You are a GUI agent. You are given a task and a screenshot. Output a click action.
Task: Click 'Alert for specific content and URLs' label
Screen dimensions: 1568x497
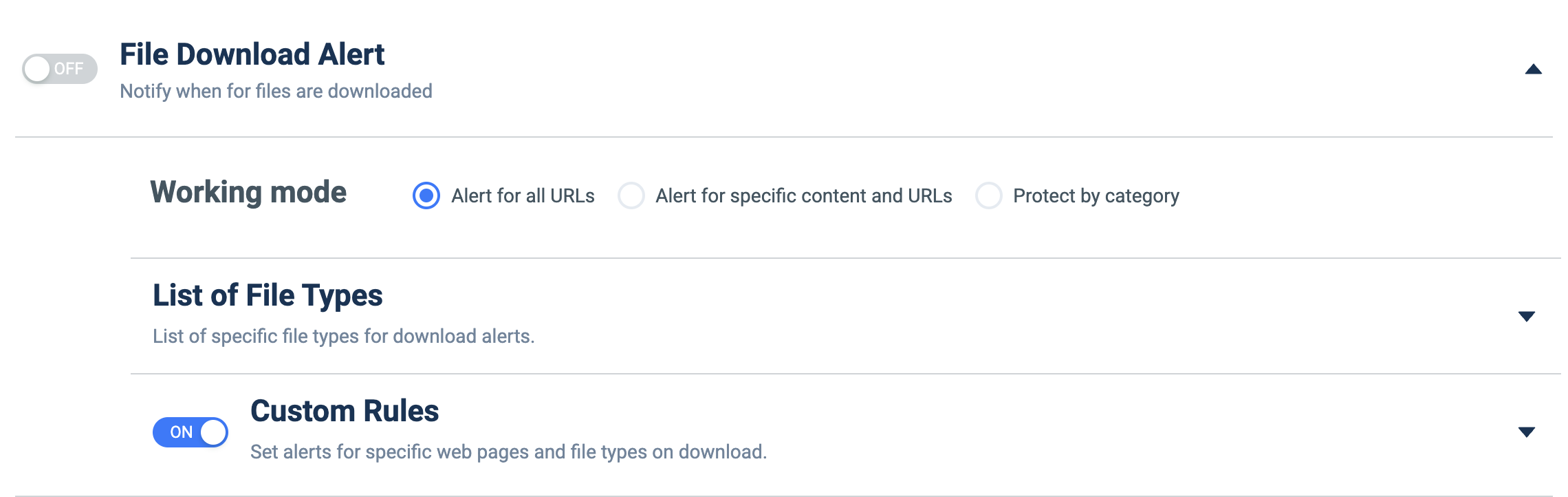tap(804, 196)
